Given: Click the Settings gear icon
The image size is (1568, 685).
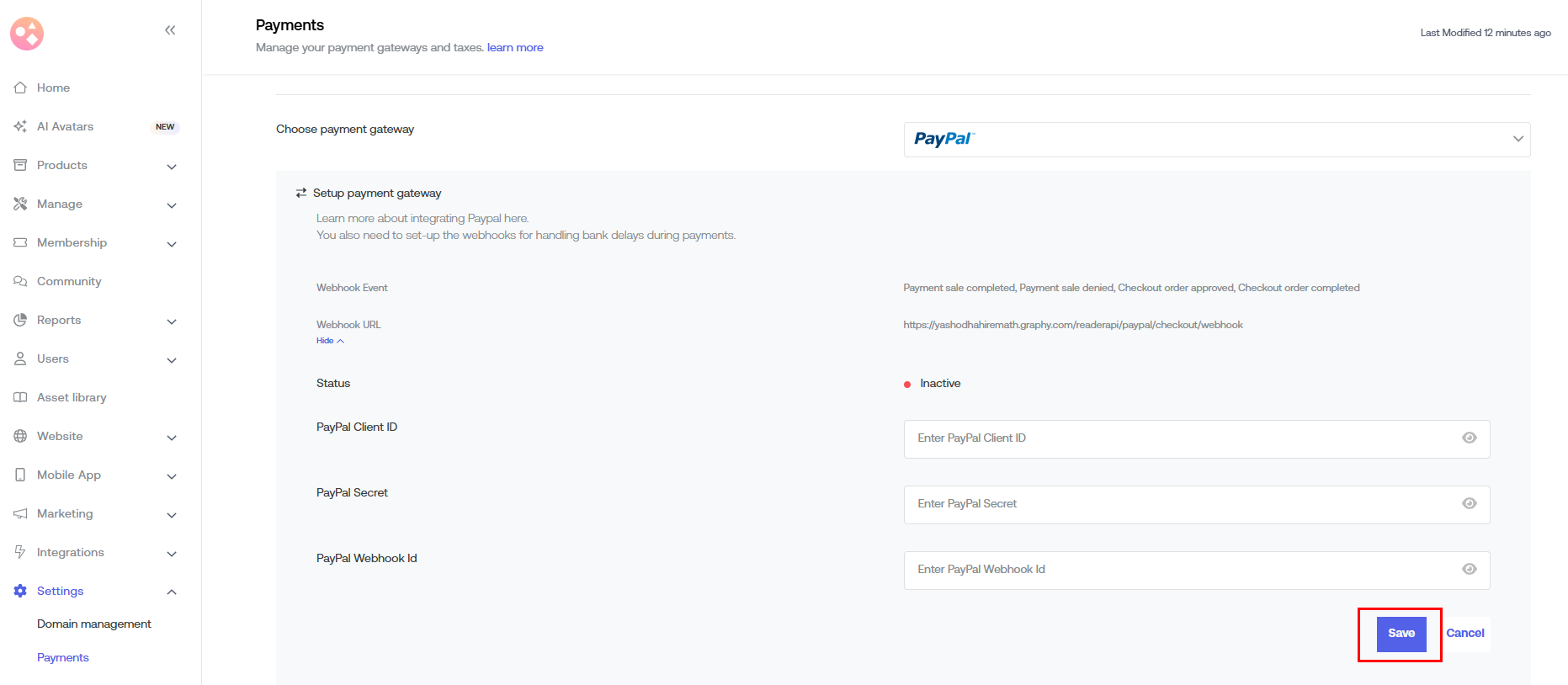Looking at the screenshot, I should click(20, 591).
